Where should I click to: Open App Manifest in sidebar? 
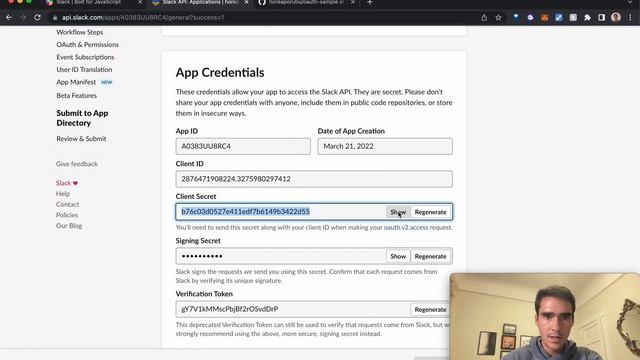[x=76, y=82]
